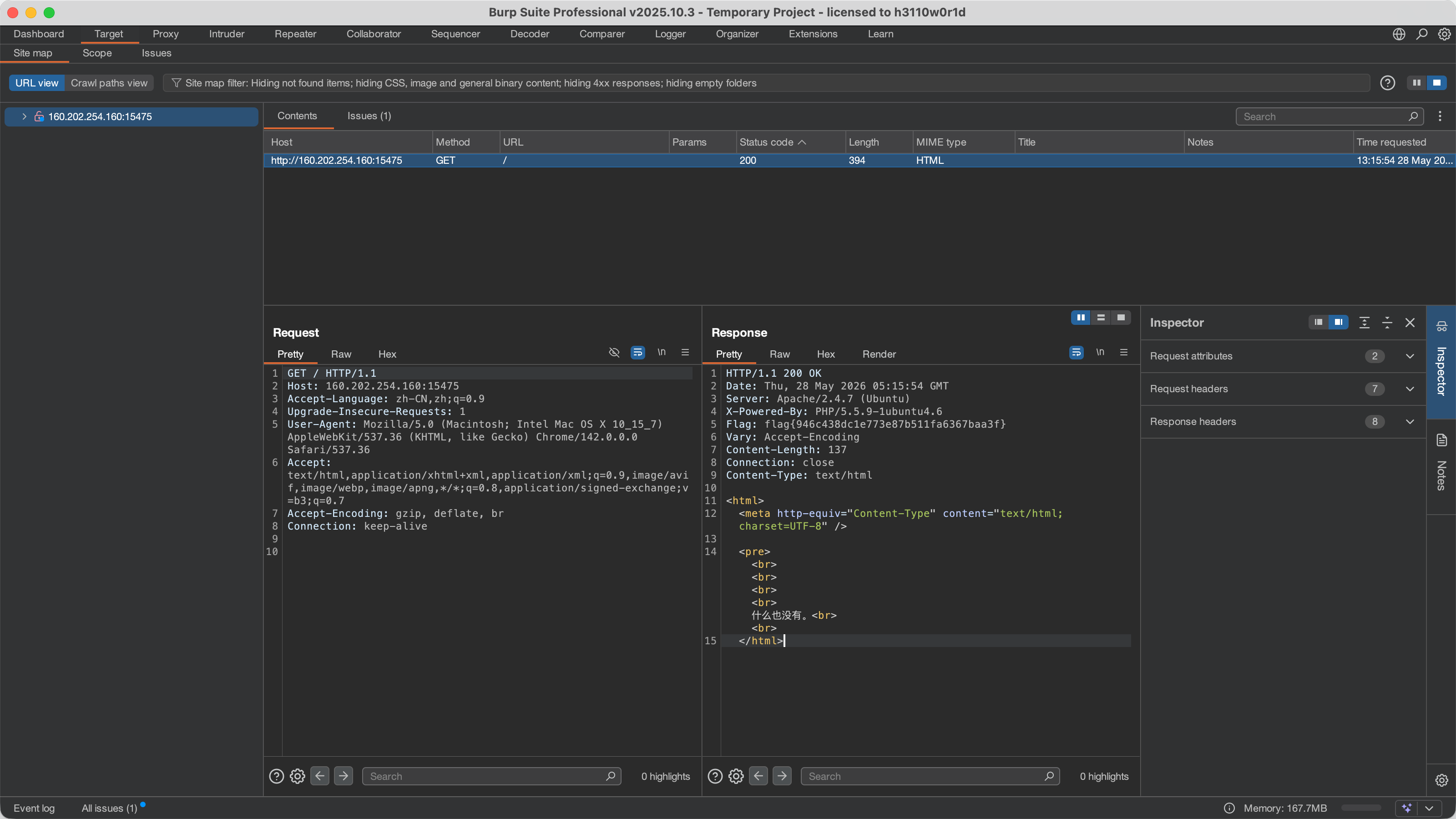The height and width of the screenshot is (819, 1456).
Task: Open the contents table options menu
Action: pyautogui.click(x=1440, y=116)
